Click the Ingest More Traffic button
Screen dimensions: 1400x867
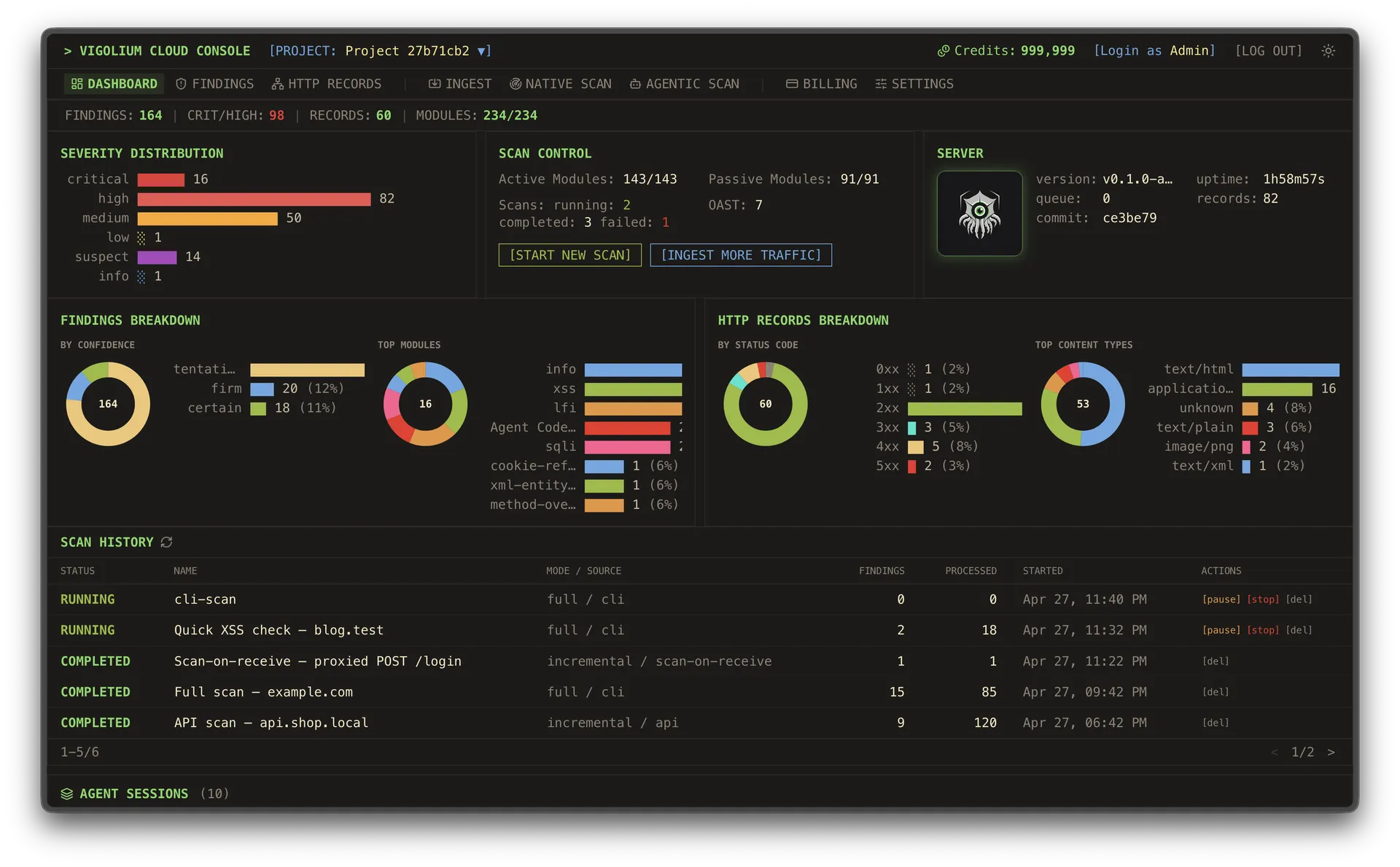(741, 255)
